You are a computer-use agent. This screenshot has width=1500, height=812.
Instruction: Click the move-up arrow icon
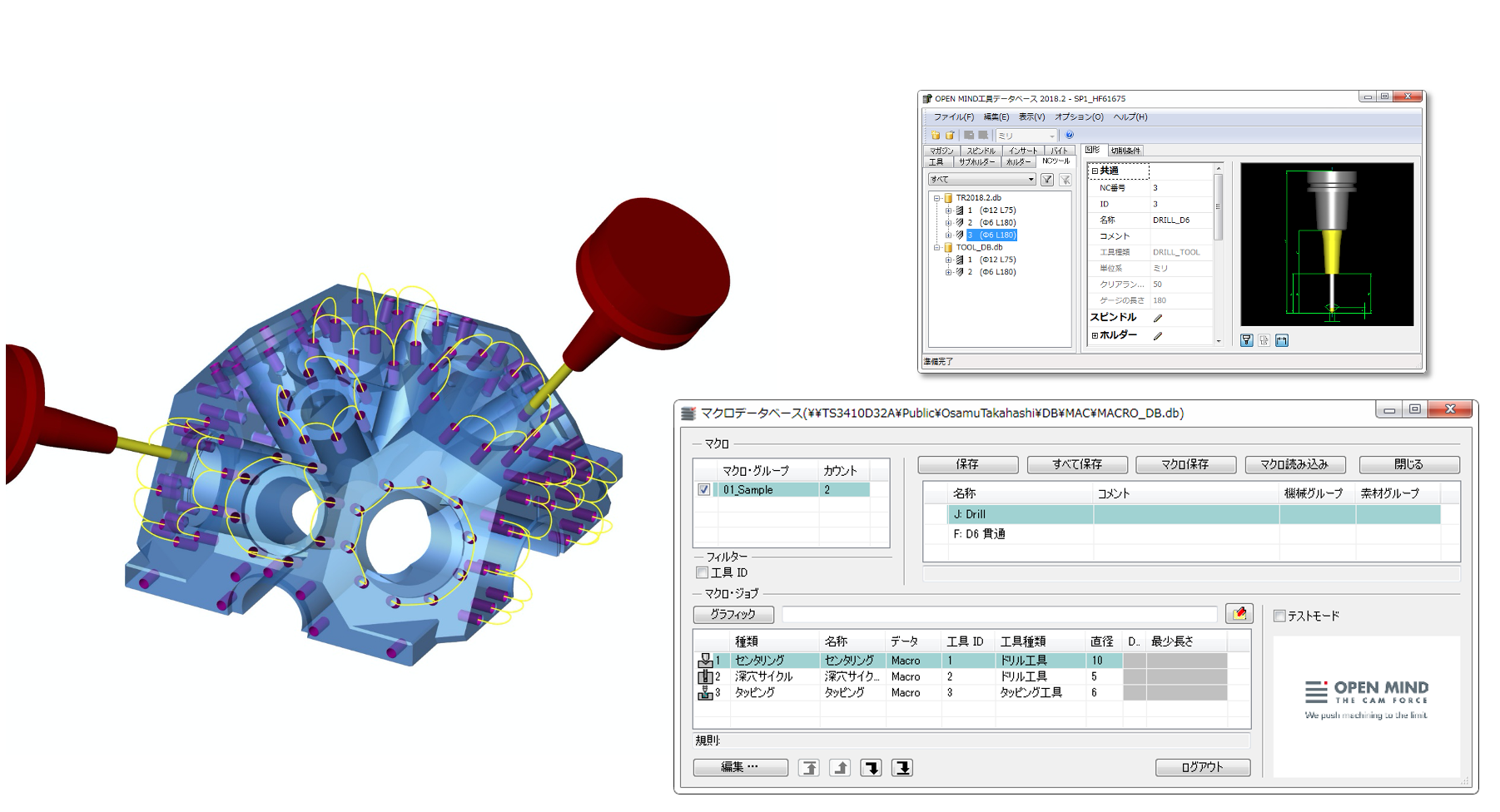pyautogui.click(x=840, y=767)
